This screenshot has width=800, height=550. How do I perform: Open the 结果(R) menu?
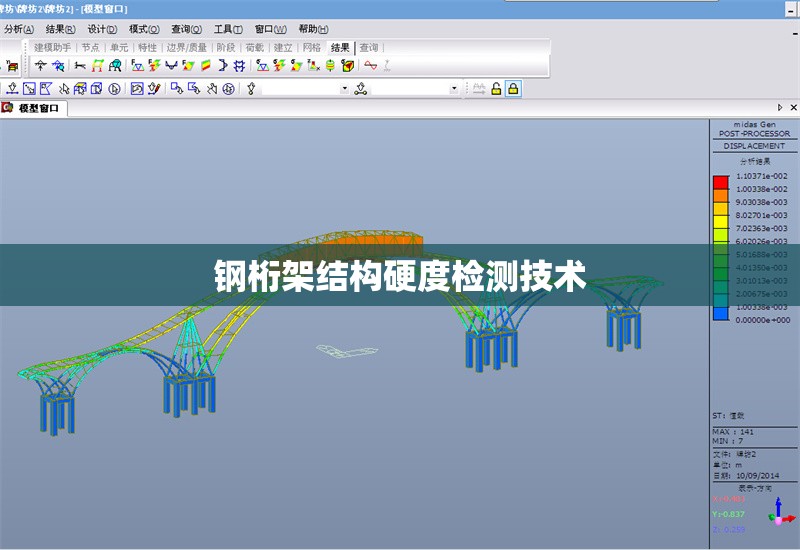tap(61, 29)
